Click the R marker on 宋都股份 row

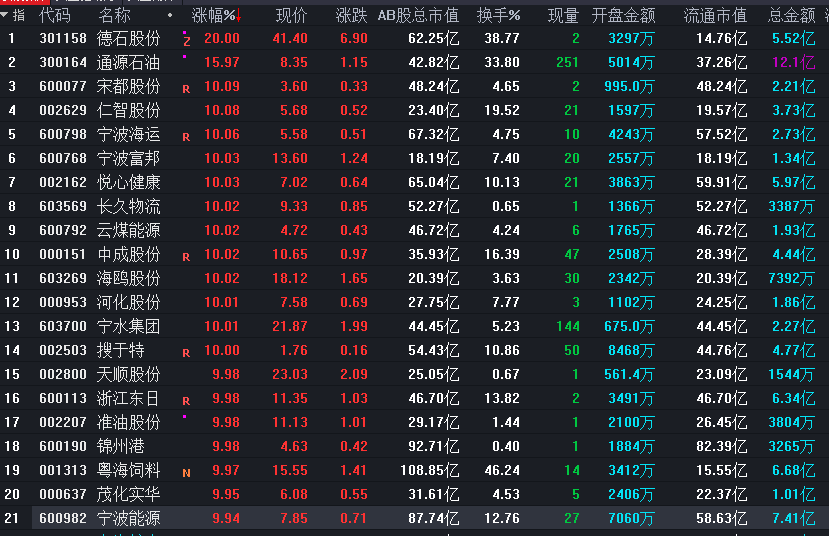[x=186, y=89]
